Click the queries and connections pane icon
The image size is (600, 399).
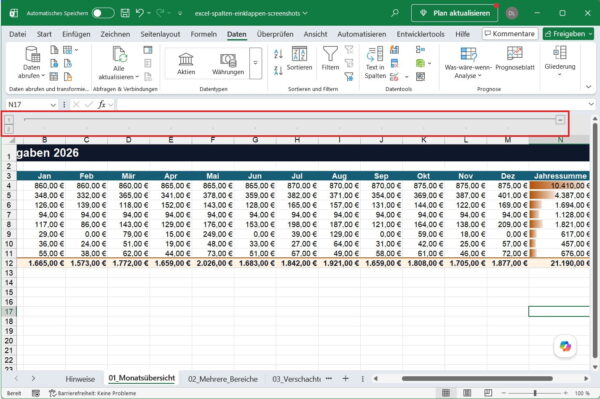(148, 50)
